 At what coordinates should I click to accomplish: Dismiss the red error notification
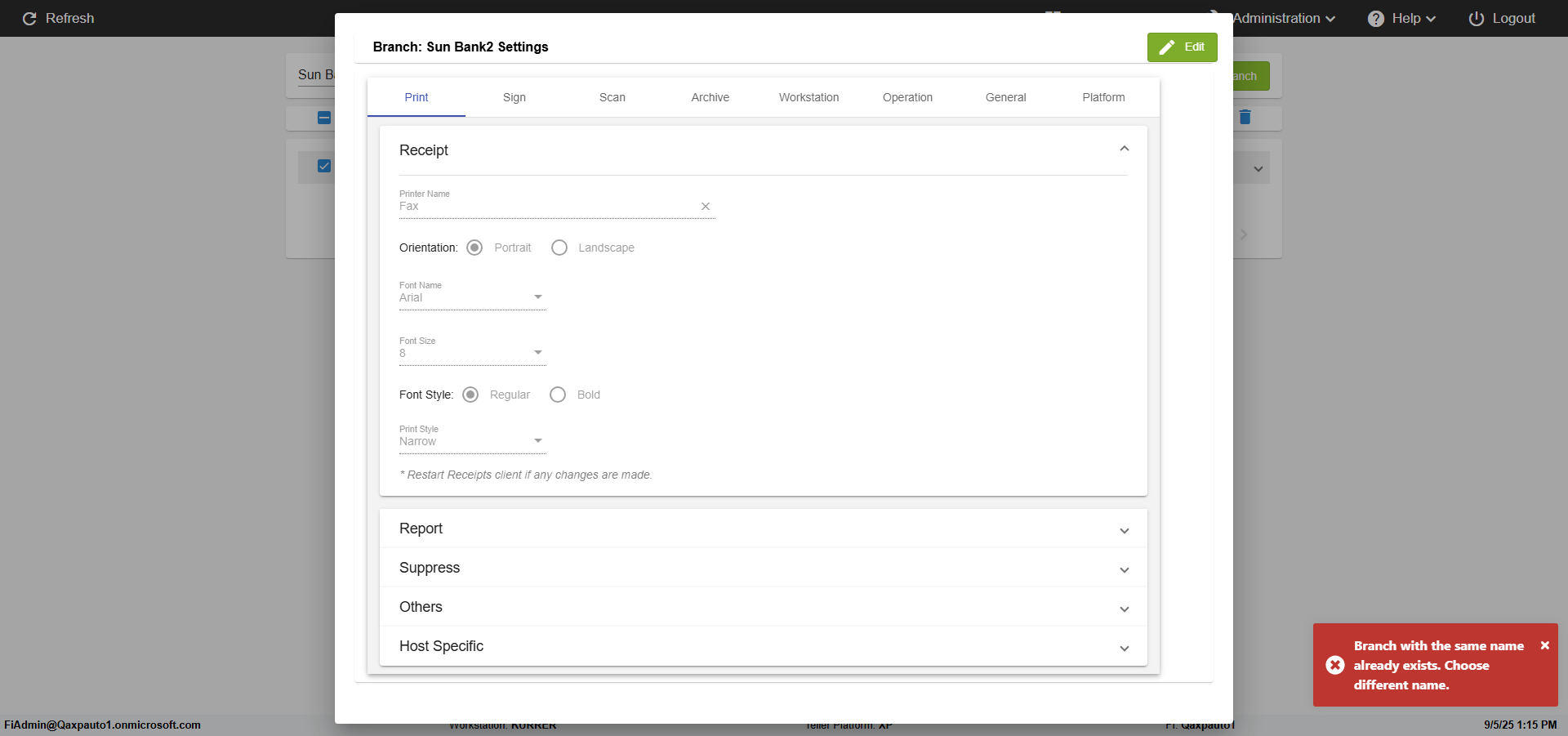click(1544, 645)
